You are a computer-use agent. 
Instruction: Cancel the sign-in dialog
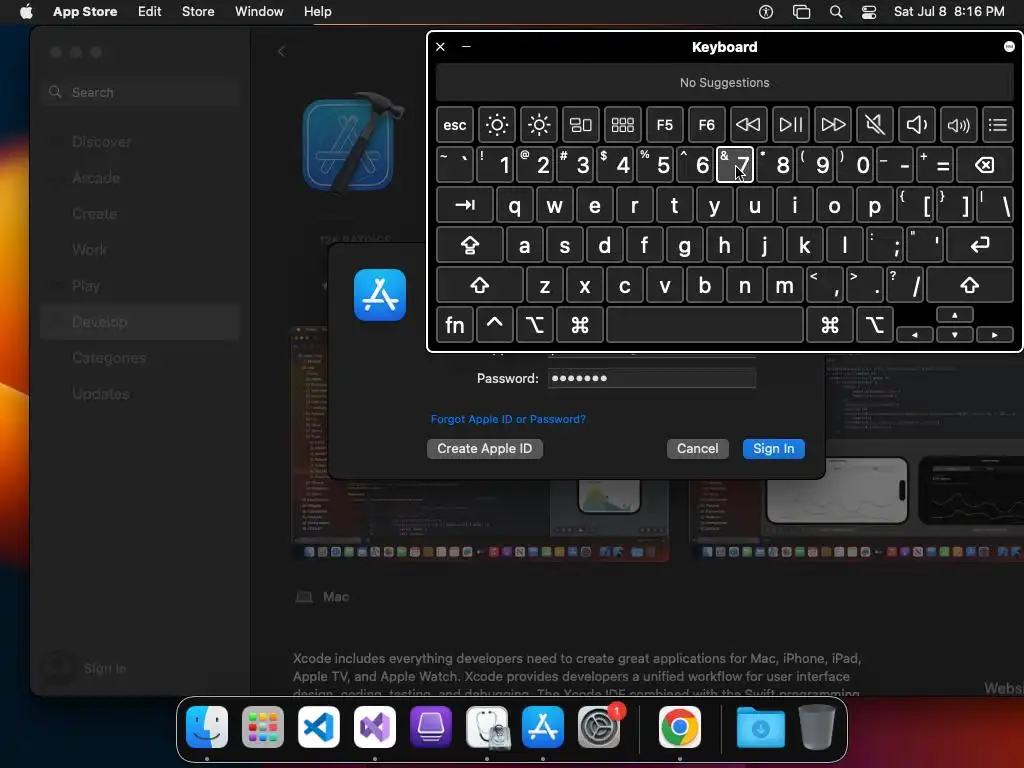point(697,449)
